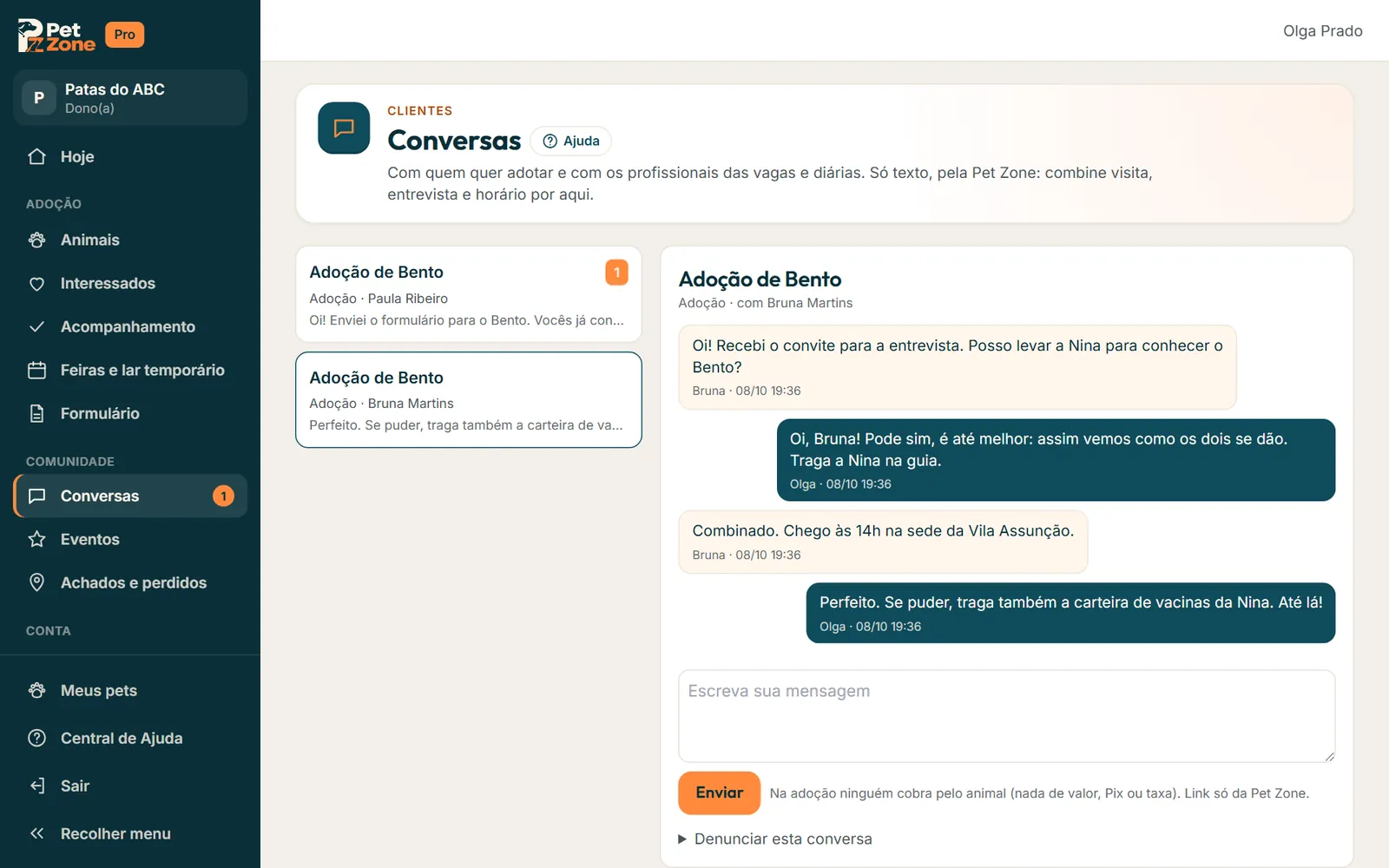Click the CLIENTES label above Conversas title

pyautogui.click(x=420, y=111)
